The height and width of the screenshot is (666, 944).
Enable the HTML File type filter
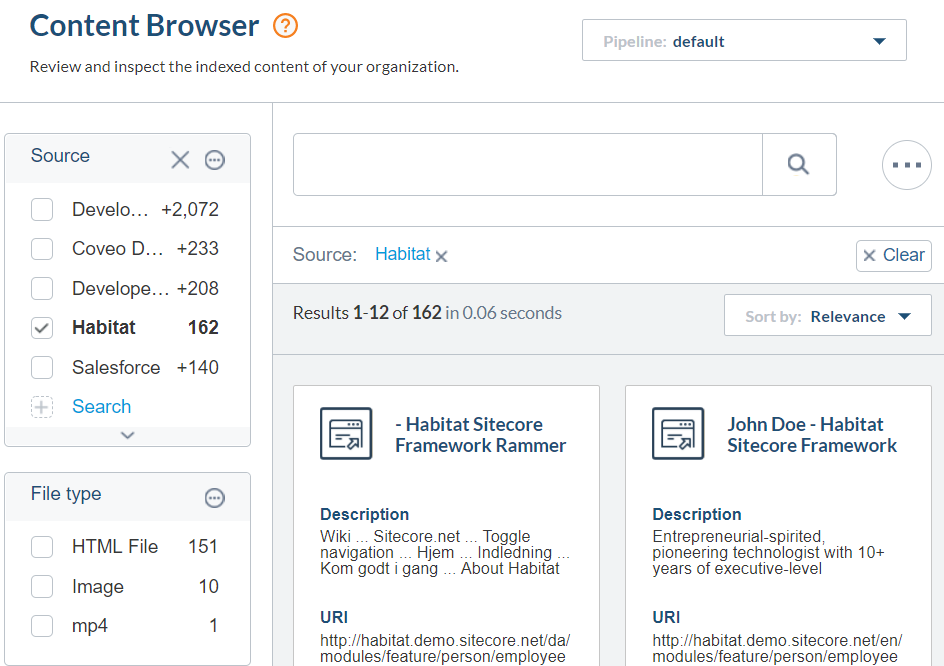pyautogui.click(x=42, y=546)
